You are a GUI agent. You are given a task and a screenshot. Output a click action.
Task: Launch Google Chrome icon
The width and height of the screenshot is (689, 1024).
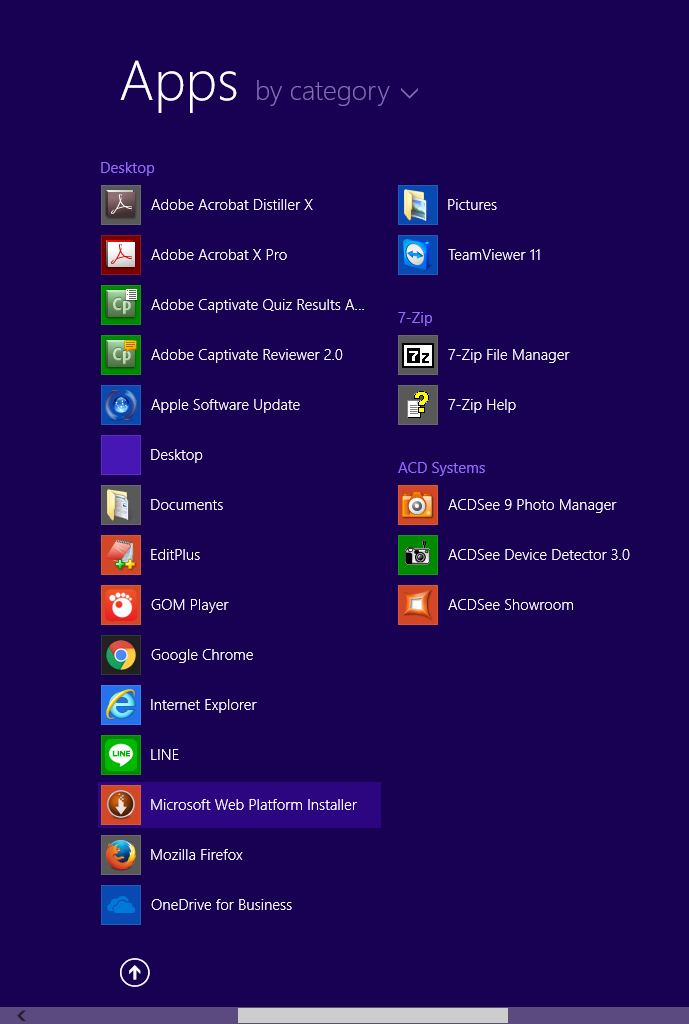coord(121,654)
